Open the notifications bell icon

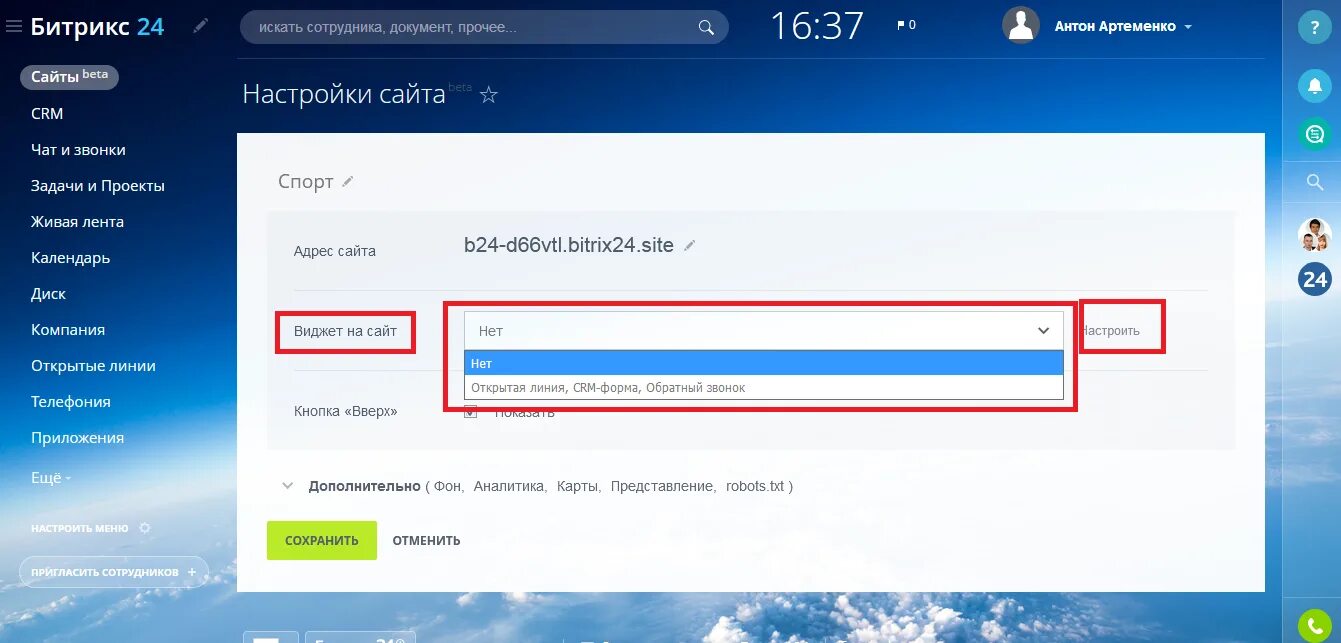[1314, 85]
